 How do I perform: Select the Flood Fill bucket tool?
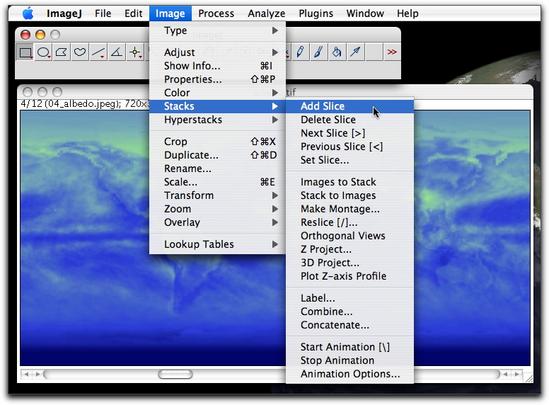tap(336, 53)
